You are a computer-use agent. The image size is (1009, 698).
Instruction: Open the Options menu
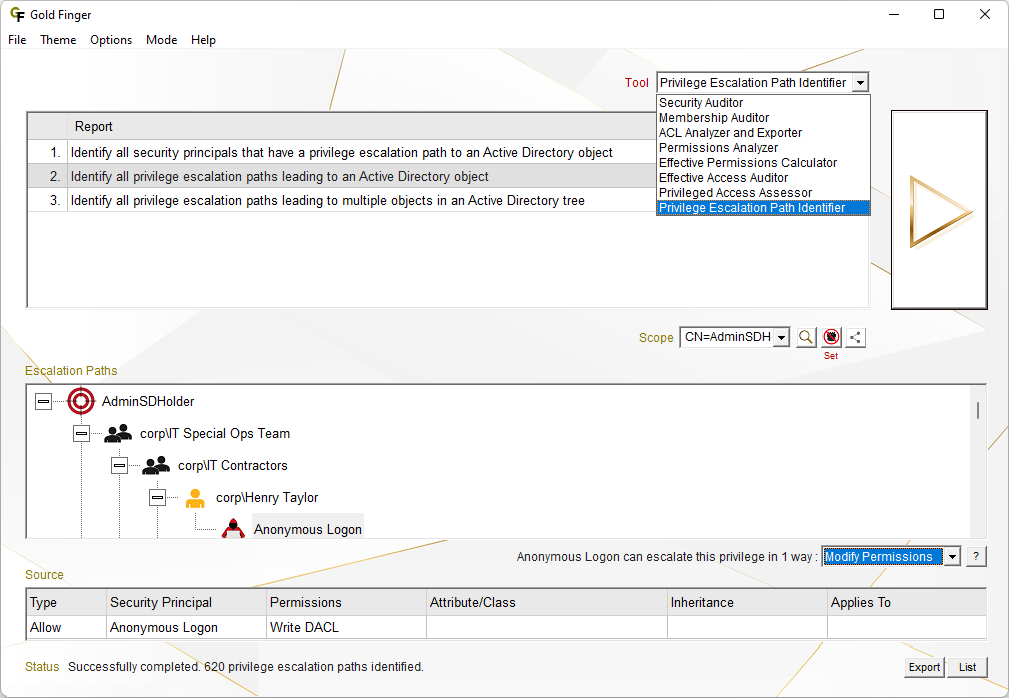(111, 40)
